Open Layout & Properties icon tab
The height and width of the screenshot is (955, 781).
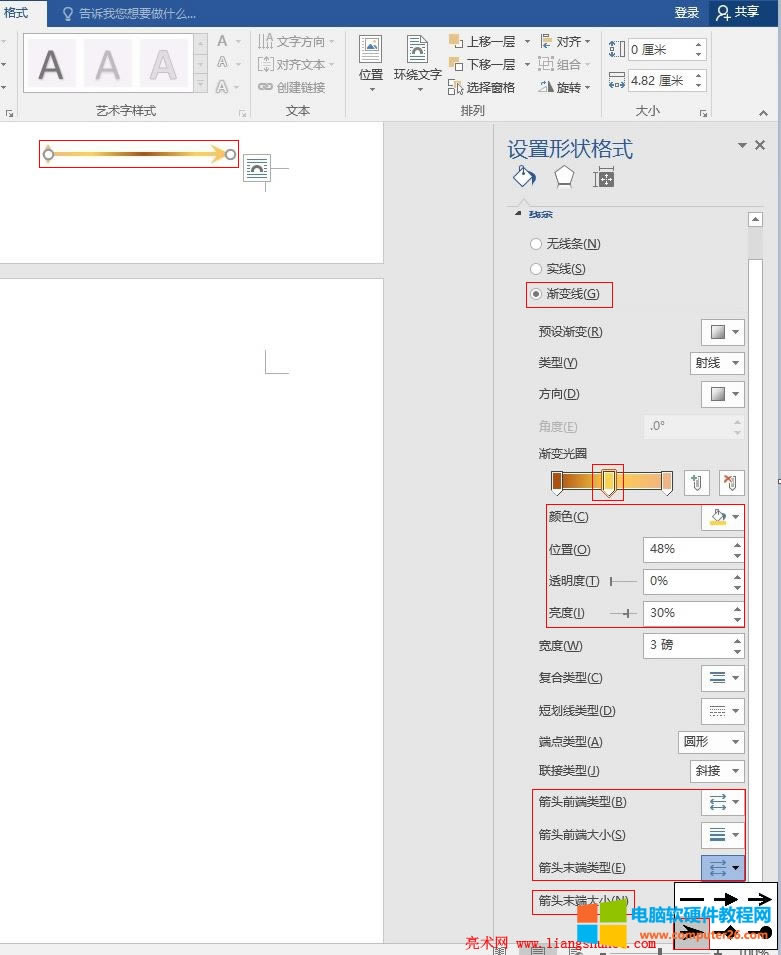pyautogui.click(x=603, y=178)
